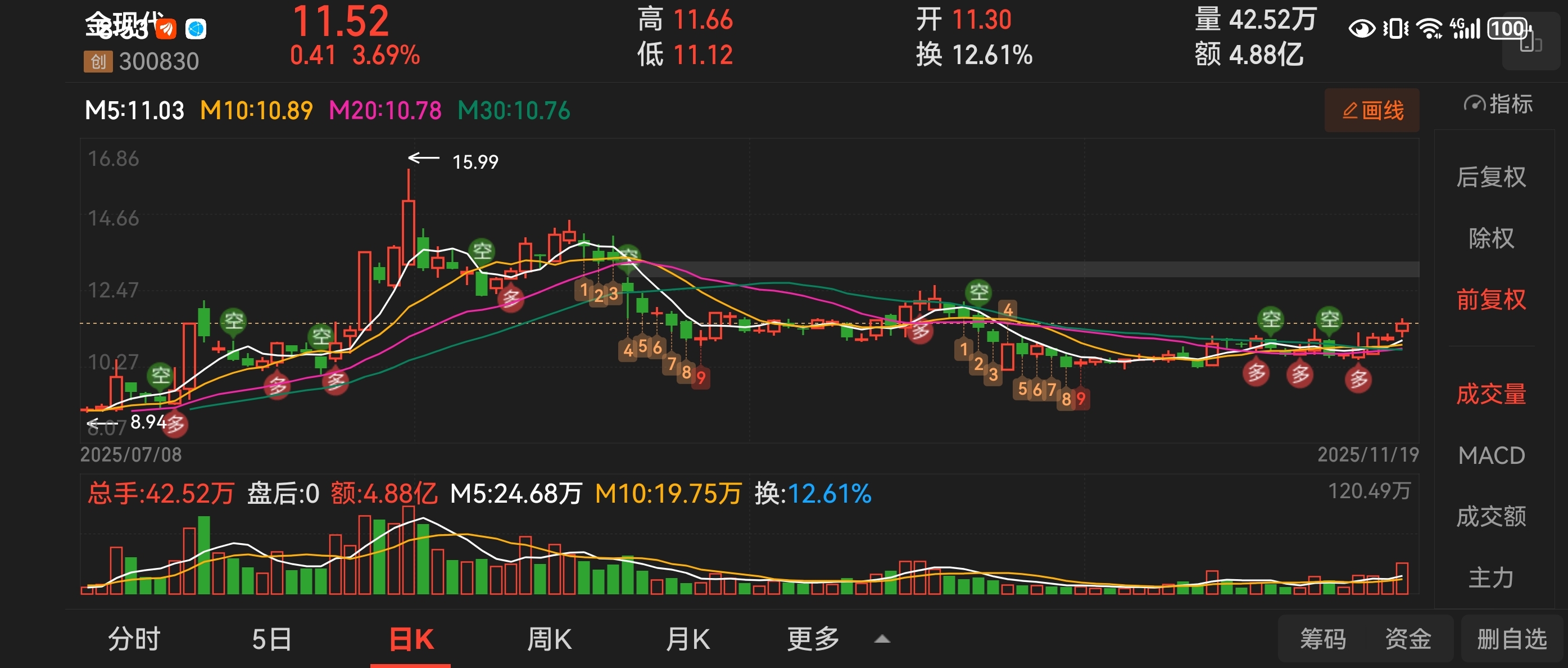Tap the 创 ChiNext board badge
The image size is (1568, 668).
(97, 61)
